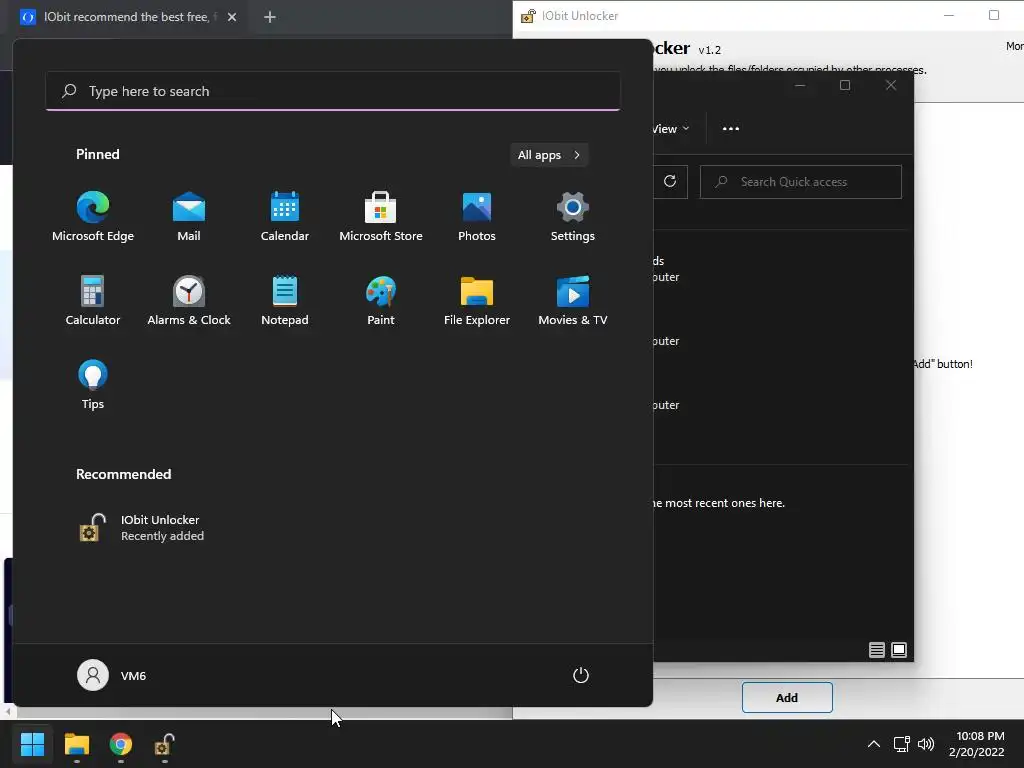Open File Explorer from pinned apps
The height and width of the screenshot is (768, 1024).
(x=477, y=301)
